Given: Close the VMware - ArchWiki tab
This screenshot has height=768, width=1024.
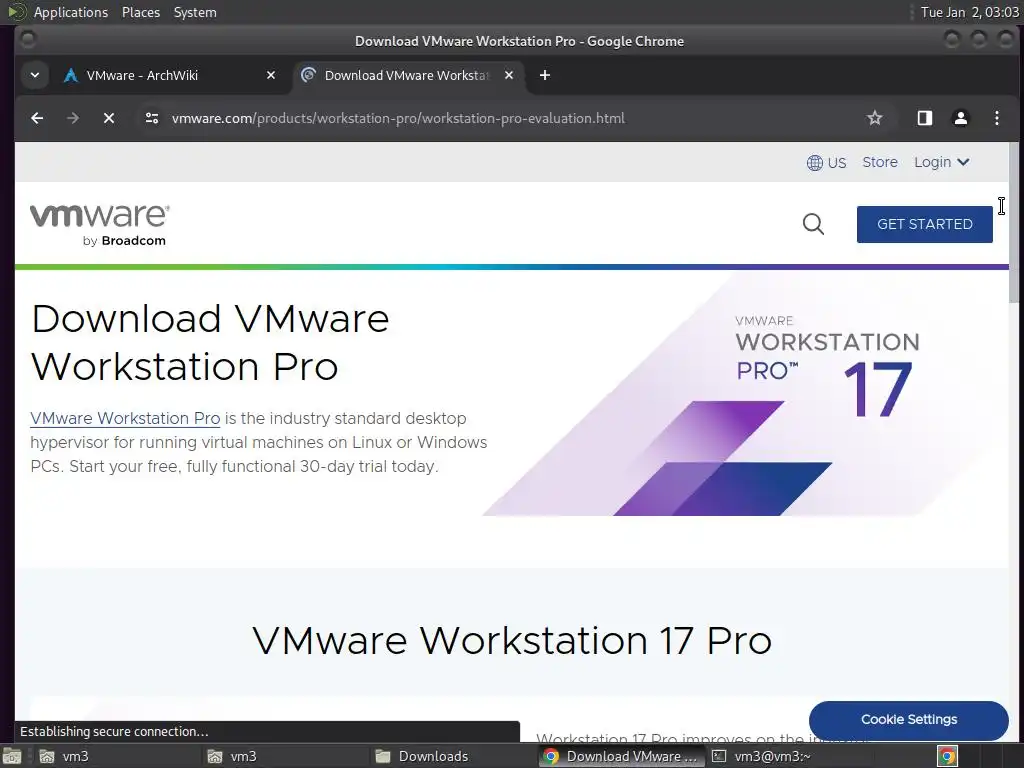Looking at the screenshot, I should pos(271,75).
